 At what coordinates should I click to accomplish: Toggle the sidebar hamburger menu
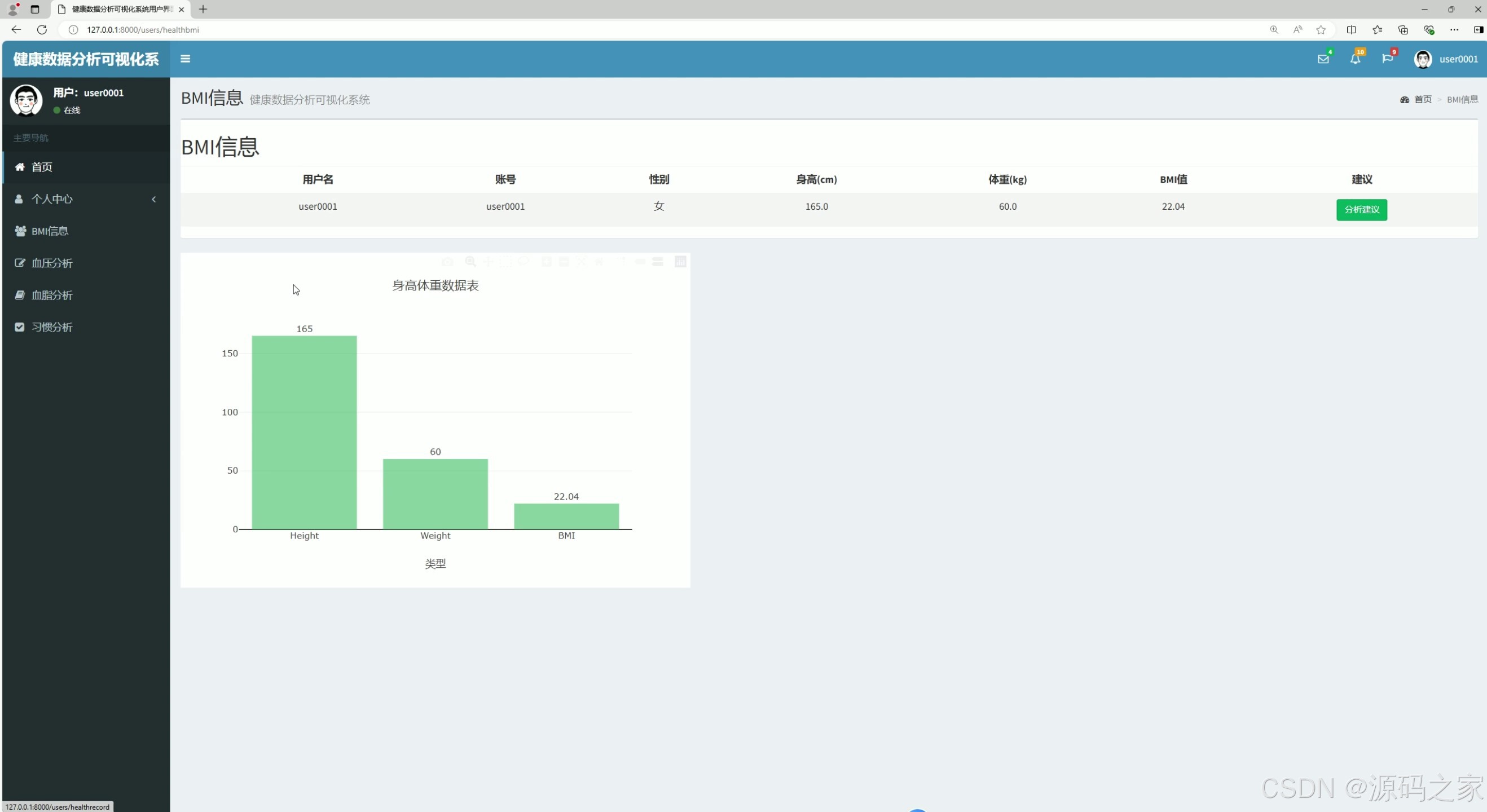(185, 59)
